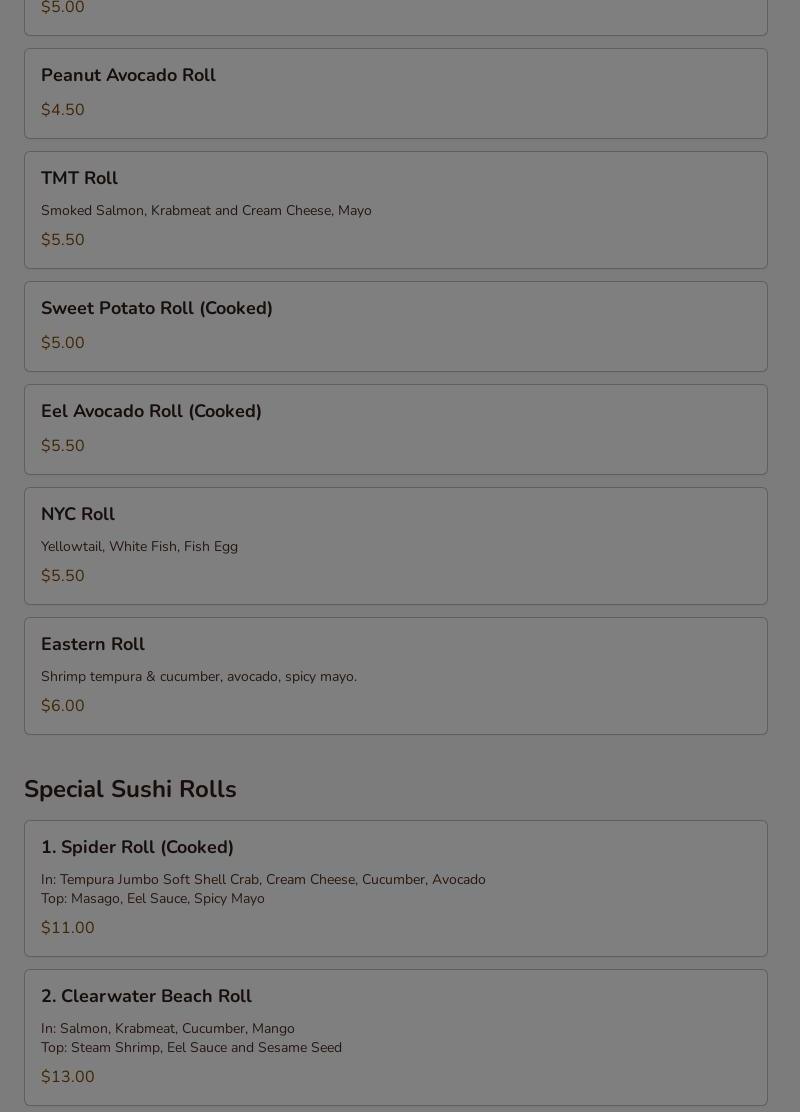Select Eel Avocado Roll (Cooked)

(x=396, y=429)
